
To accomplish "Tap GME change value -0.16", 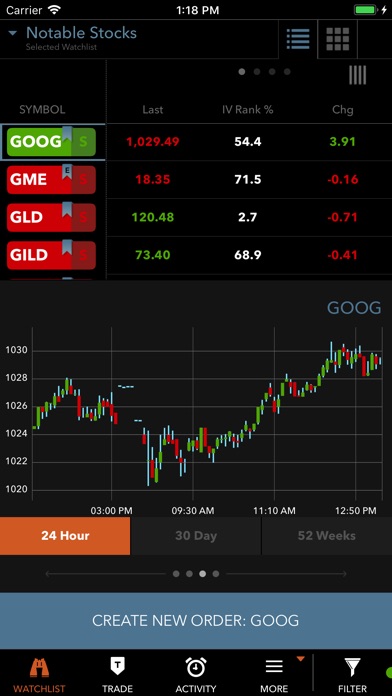I will 343,180.
